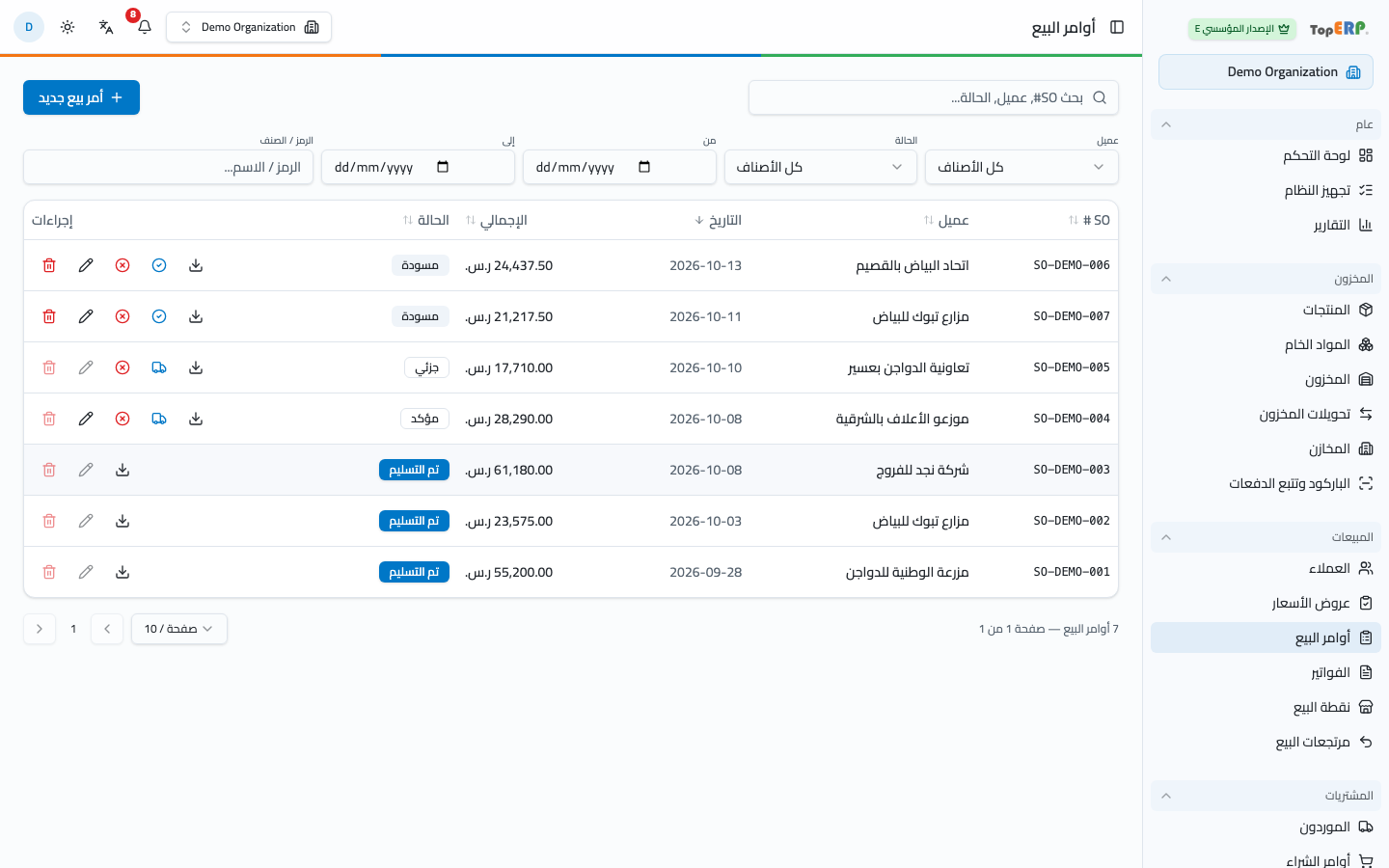Image resolution: width=1389 pixels, height=868 pixels.
Task: Open نقطة البيع in sidebar
Action: point(1266,707)
